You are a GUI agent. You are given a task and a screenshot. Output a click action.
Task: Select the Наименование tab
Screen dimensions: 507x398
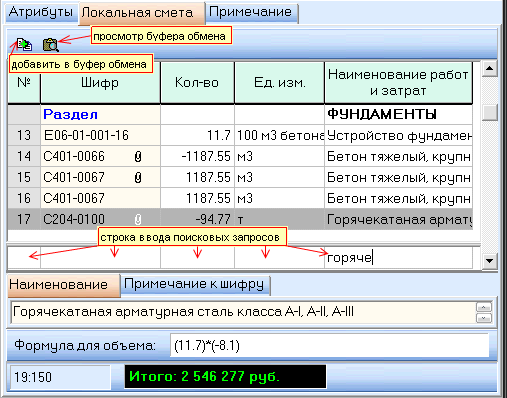coord(63,285)
